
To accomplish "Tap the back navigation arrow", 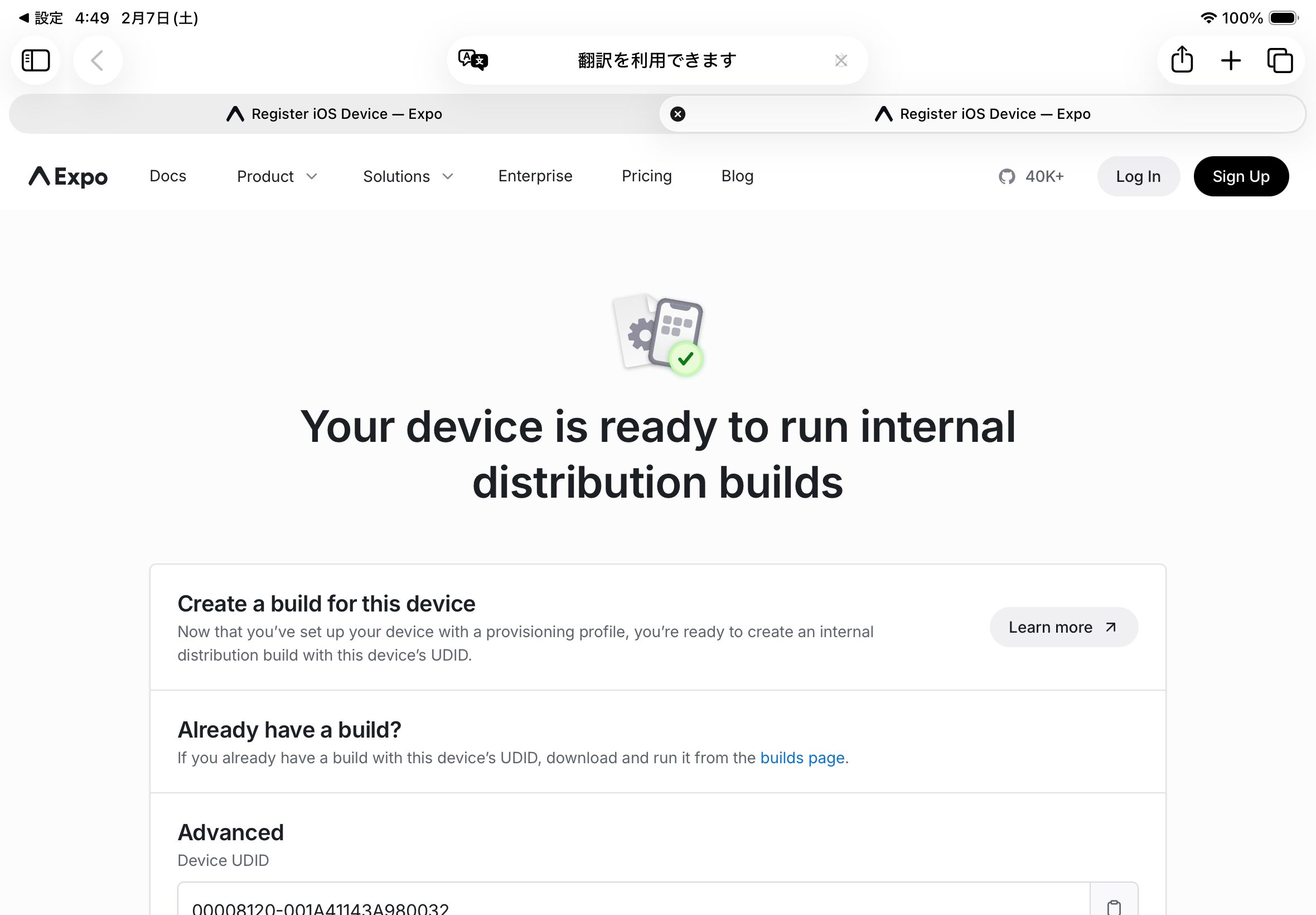I will 98,60.
